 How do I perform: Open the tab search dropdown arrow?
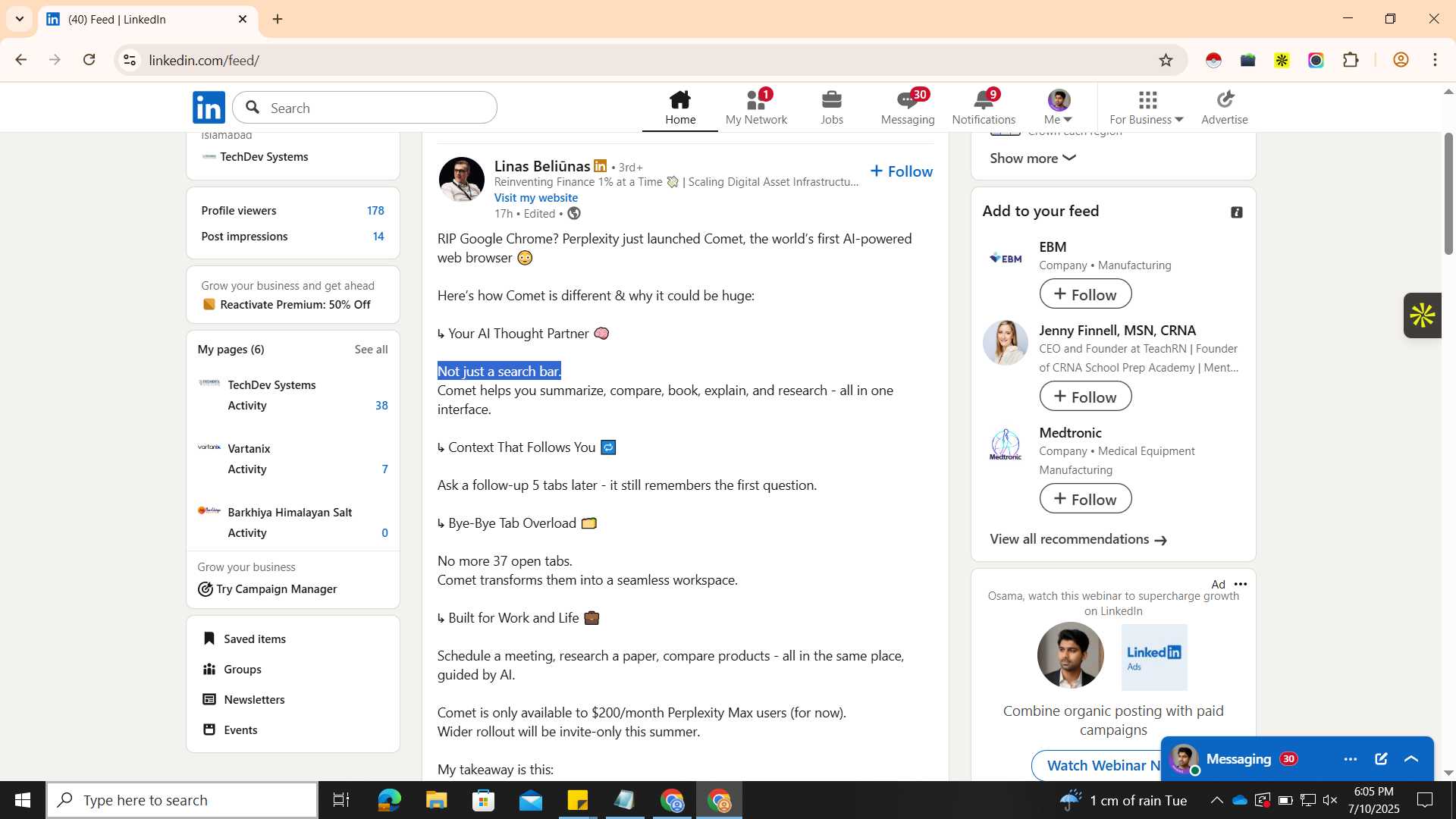click(x=20, y=19)
